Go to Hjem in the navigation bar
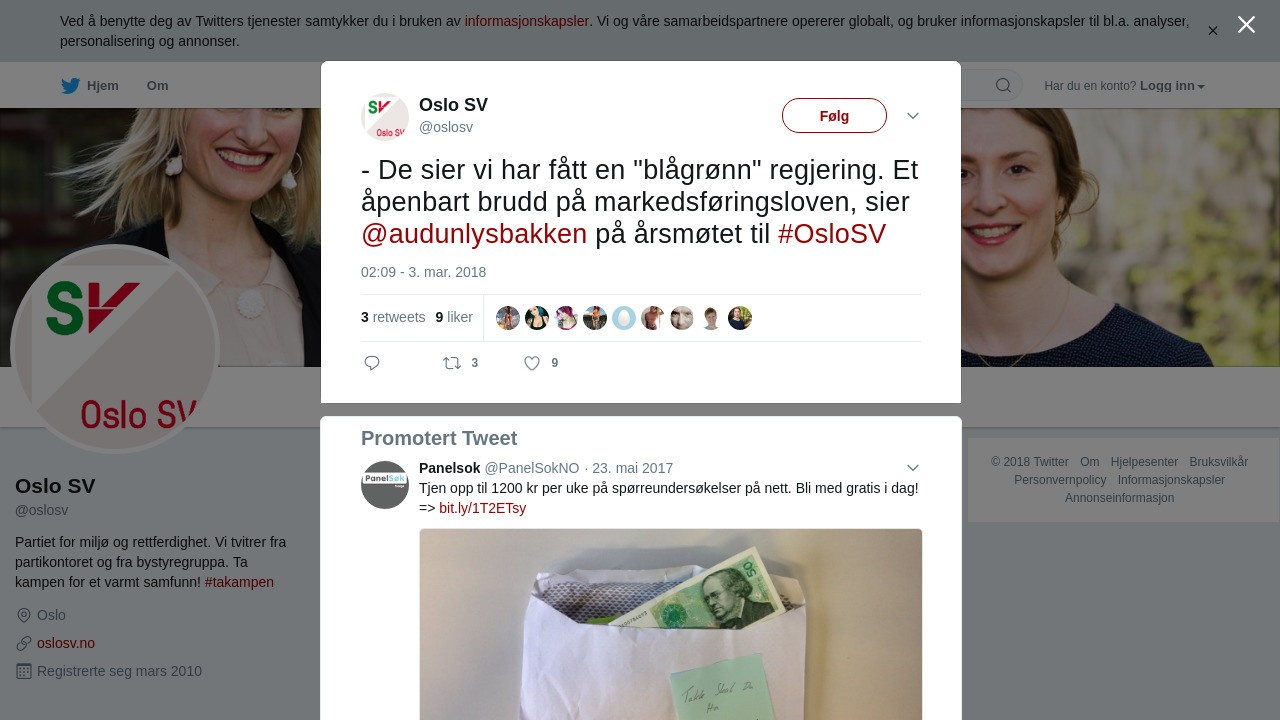Image resolution: width=1280 pixels, height=720 pixels. 103,86
